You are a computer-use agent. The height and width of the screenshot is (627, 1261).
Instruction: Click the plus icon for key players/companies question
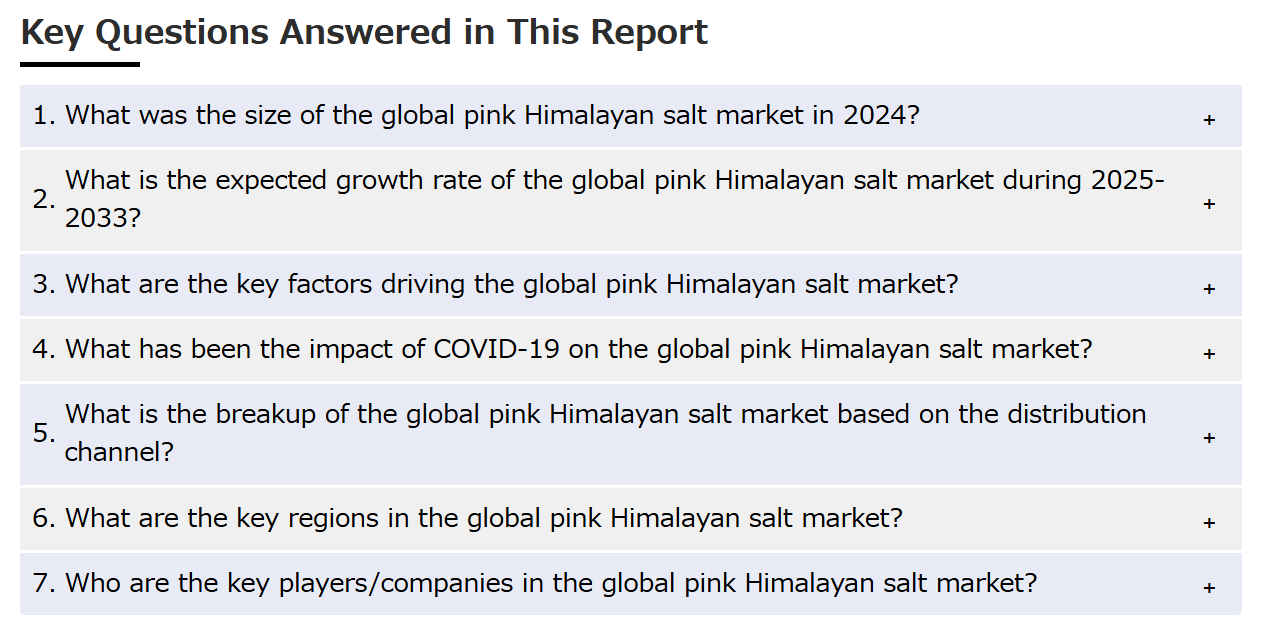pyautogui.click(x=1209, y=588)
